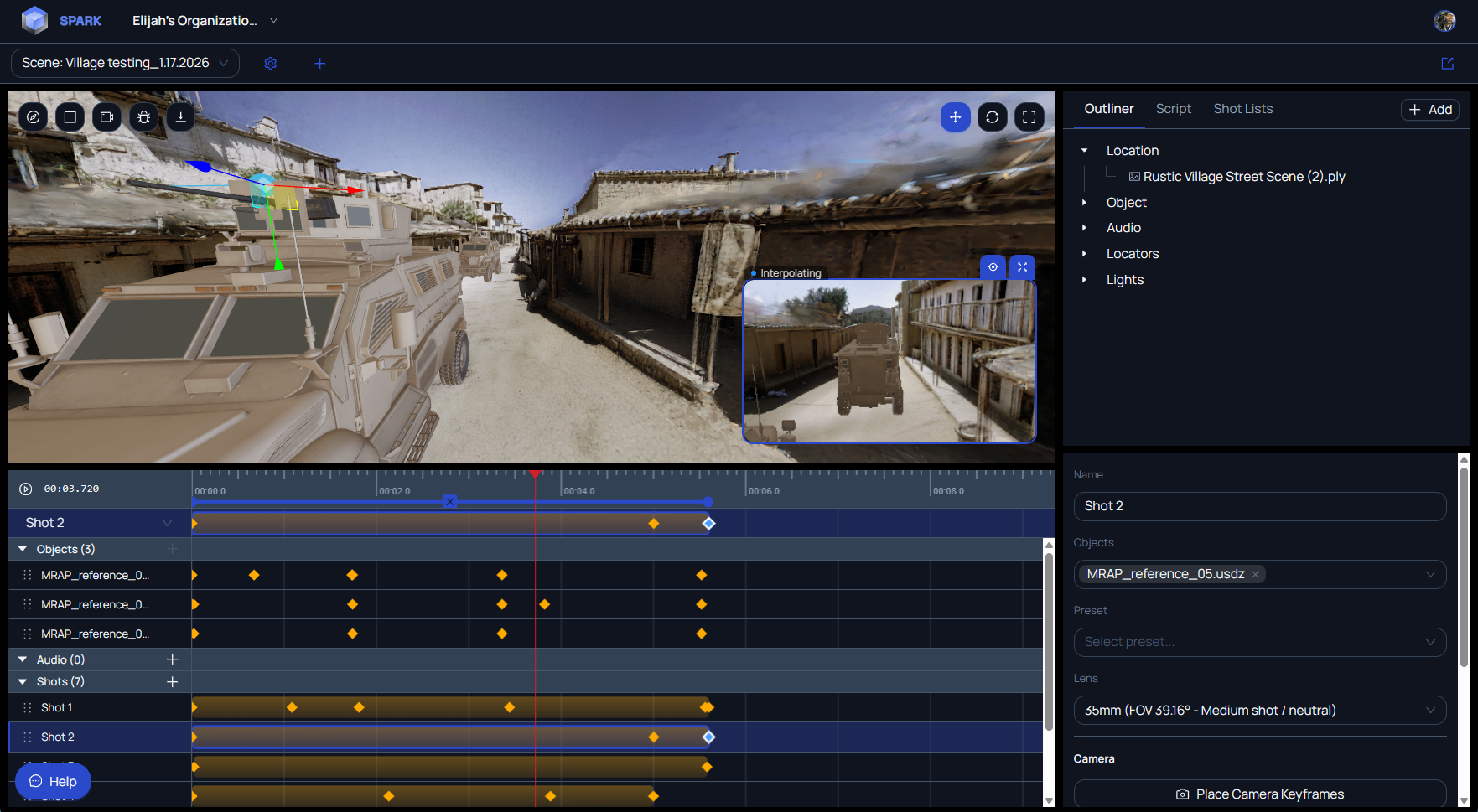Open the Scene: Village testing dropdown
Image resolution: width=1478 pixels, height=812 pixels.
click(125, 63)
